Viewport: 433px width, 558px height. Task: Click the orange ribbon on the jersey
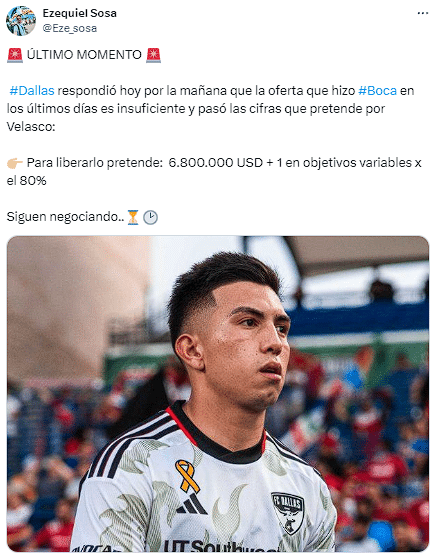[x=187, y=475]
